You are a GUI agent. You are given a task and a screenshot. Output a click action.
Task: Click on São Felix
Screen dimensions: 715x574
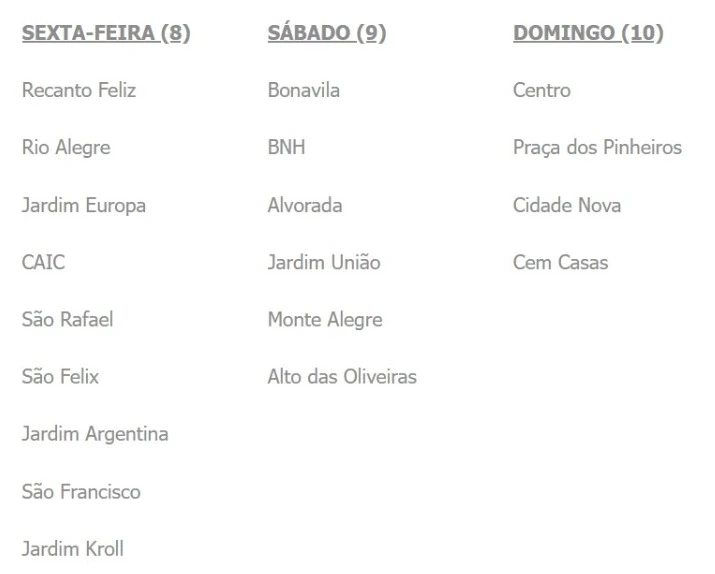60,378
